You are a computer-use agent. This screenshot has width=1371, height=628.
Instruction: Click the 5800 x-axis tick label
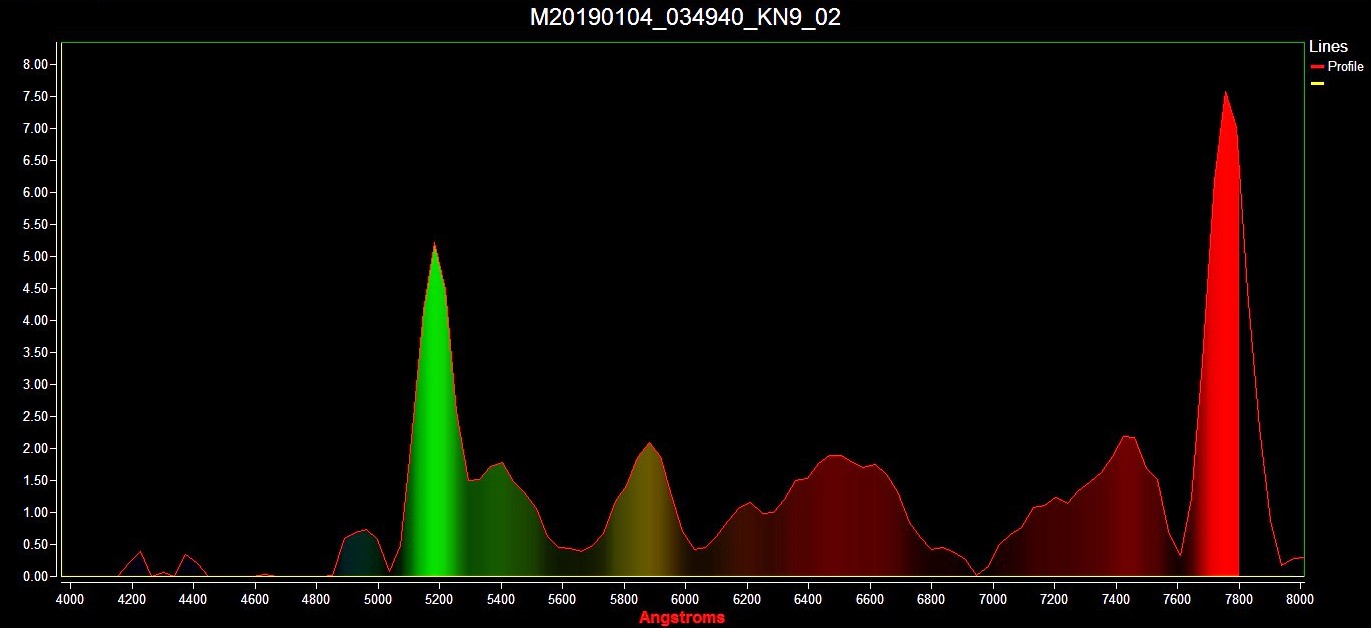tap(624, 600)
